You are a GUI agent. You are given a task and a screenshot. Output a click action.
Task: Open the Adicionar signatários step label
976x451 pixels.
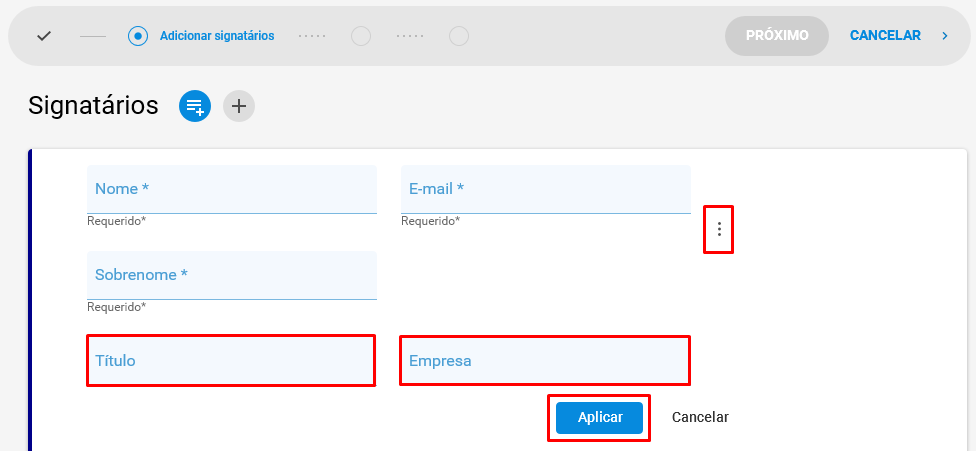point(217,36)
